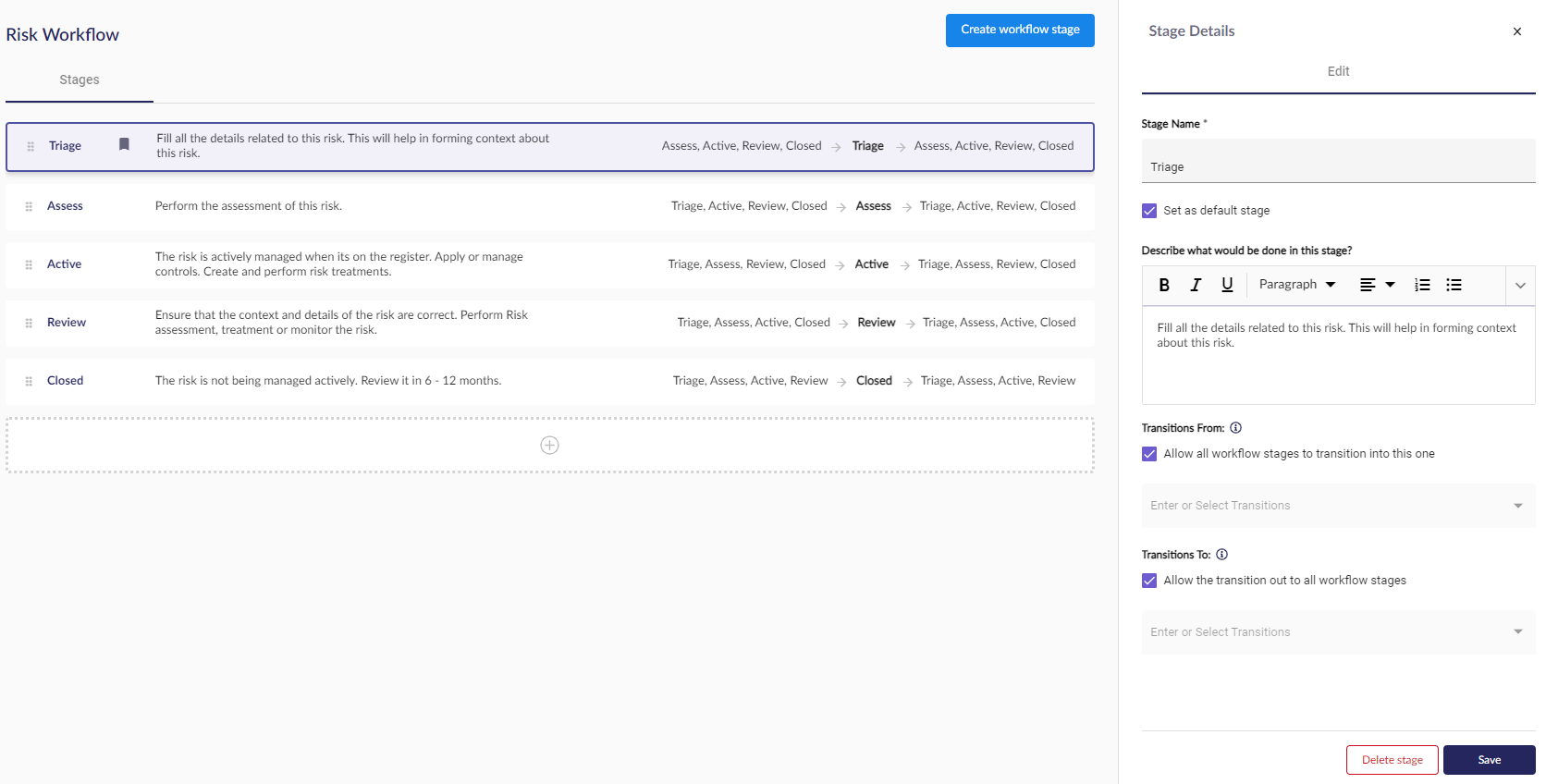
Task: Click the Delete stage button
Action: tap(1392, 760)
